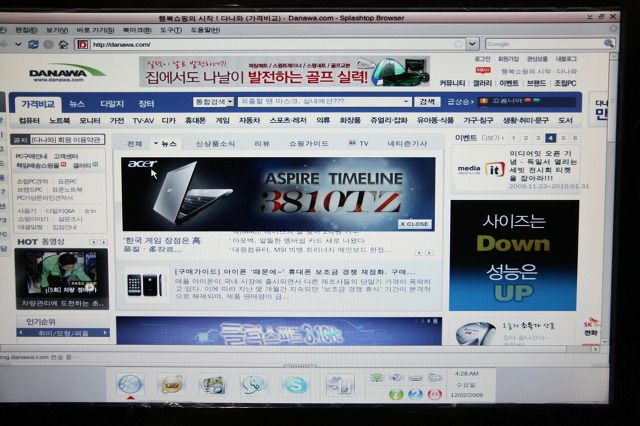
Task: Click the browser reload button
Action: [33, 44]
